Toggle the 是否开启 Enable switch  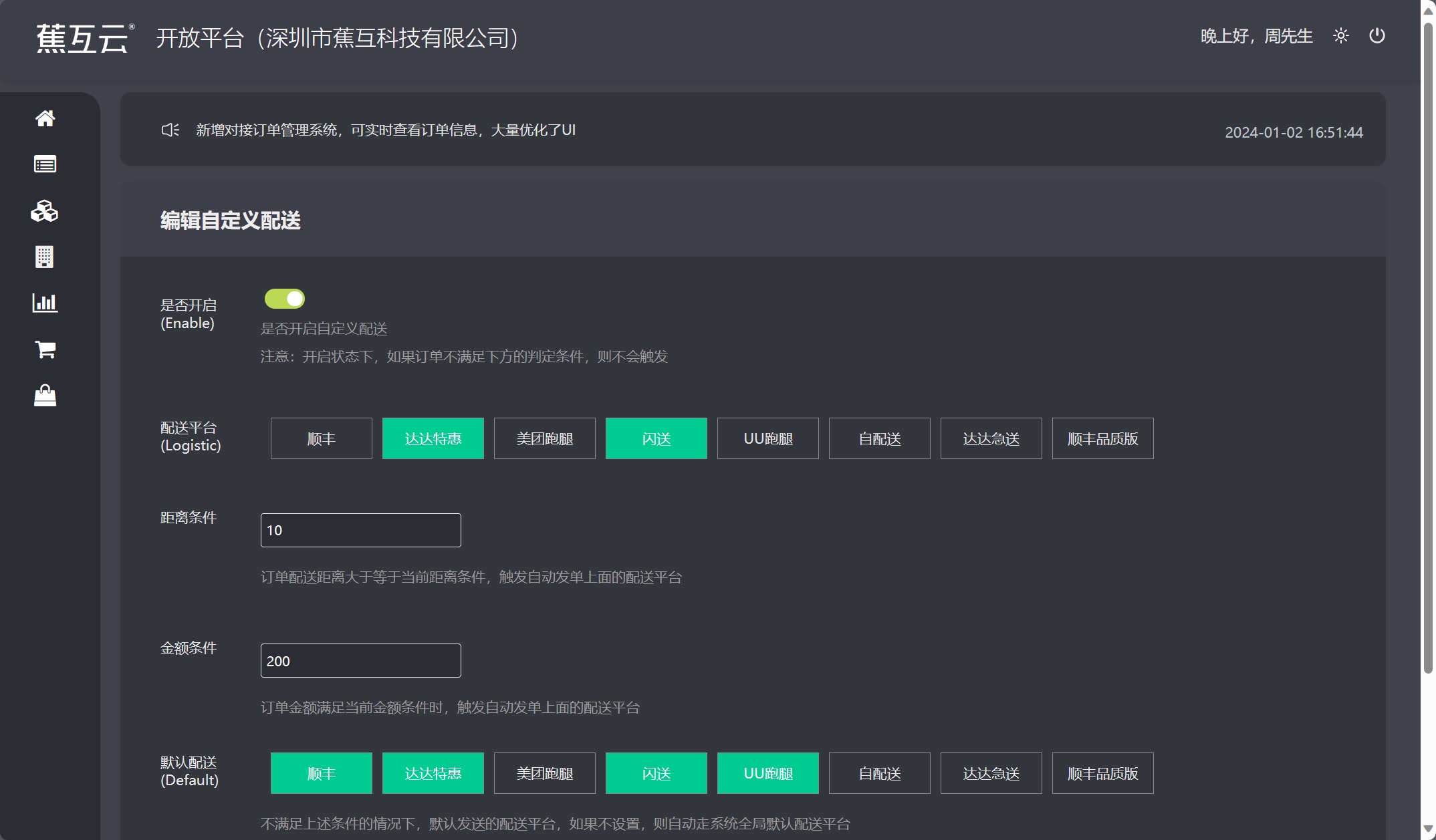[285, 299]
